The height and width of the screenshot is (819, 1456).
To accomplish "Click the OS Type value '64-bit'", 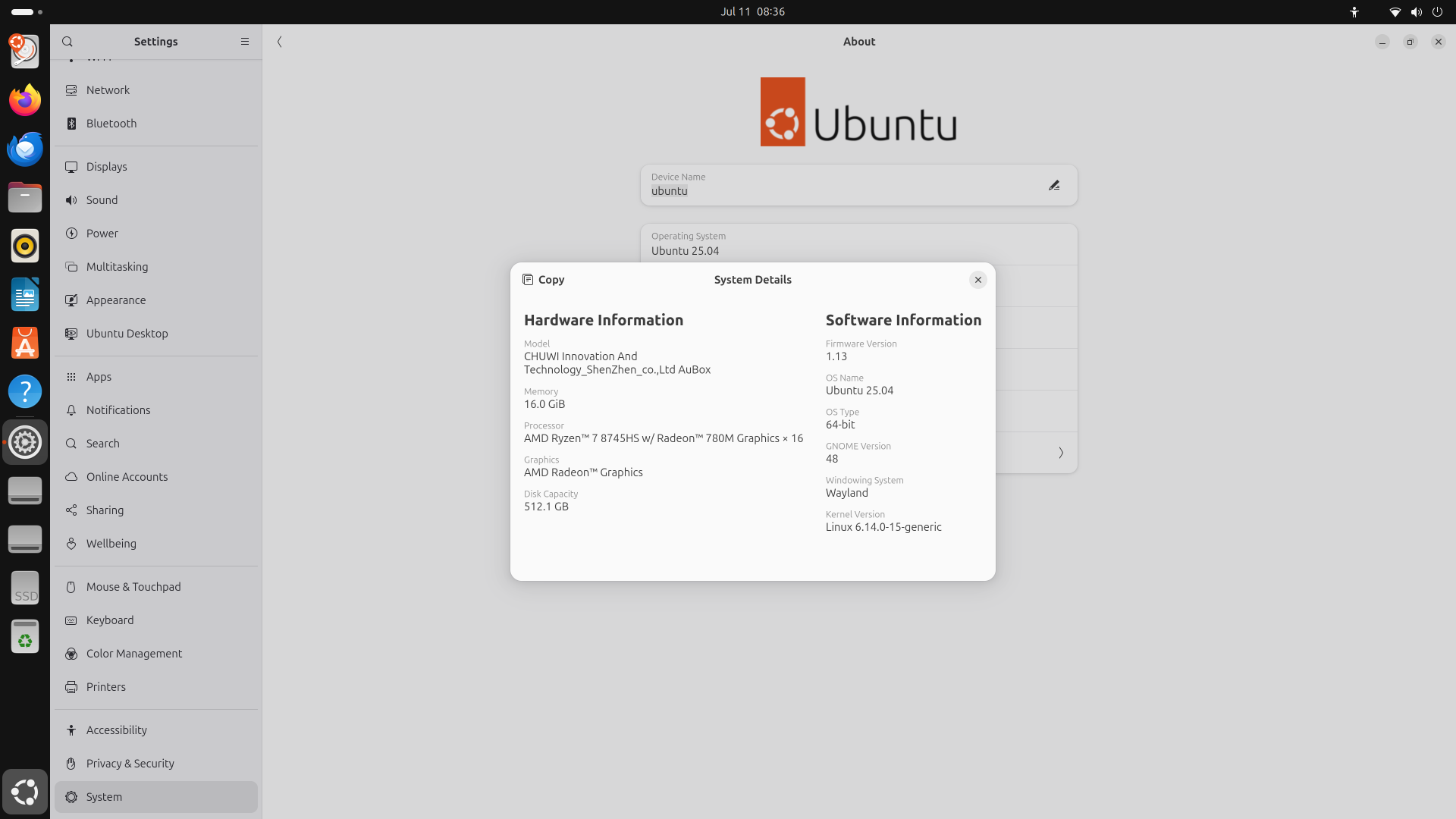I will coord(840,425).
